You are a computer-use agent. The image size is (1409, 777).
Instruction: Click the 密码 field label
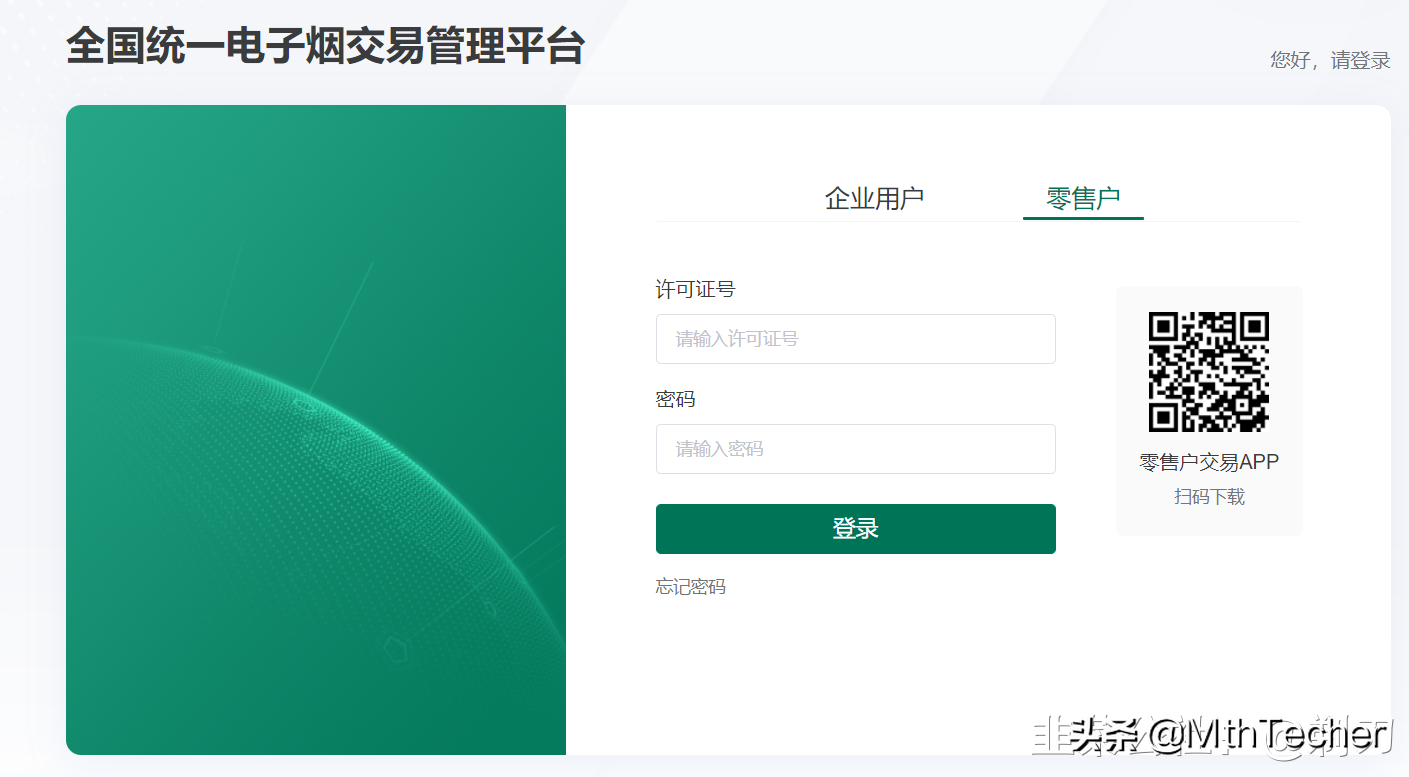coord(675,399)
